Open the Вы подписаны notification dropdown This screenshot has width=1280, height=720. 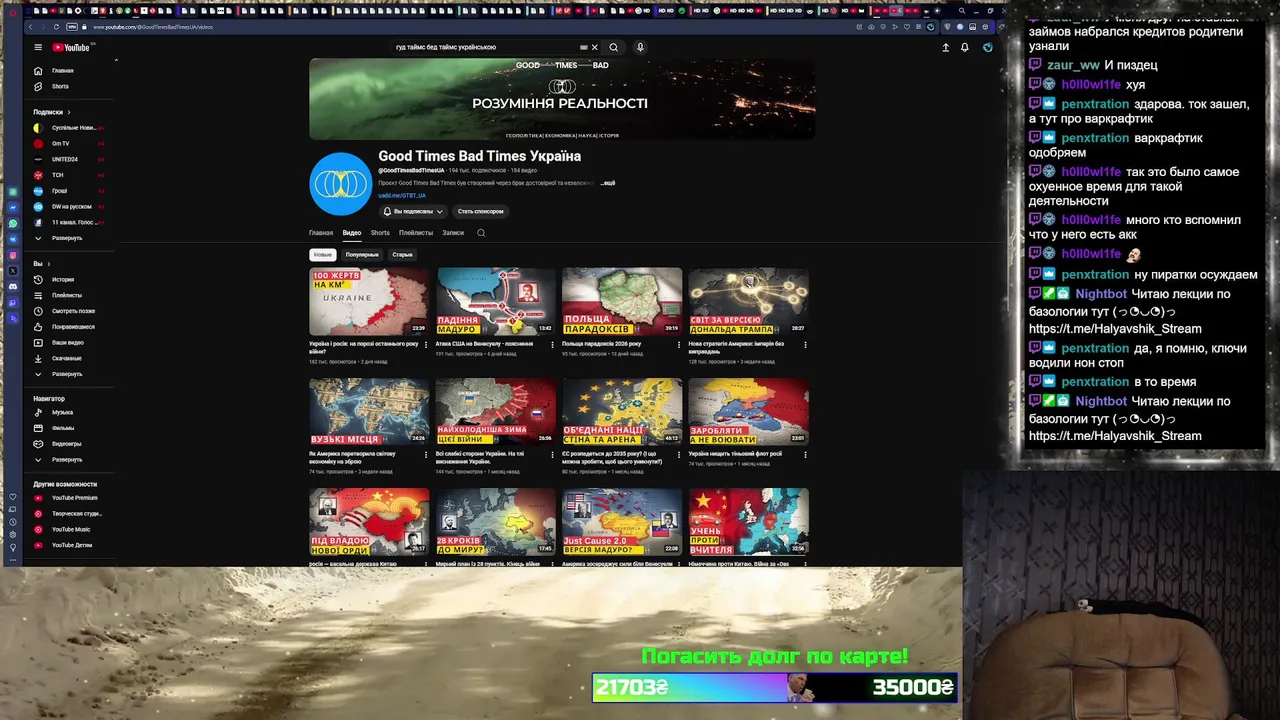click(413, 212)
